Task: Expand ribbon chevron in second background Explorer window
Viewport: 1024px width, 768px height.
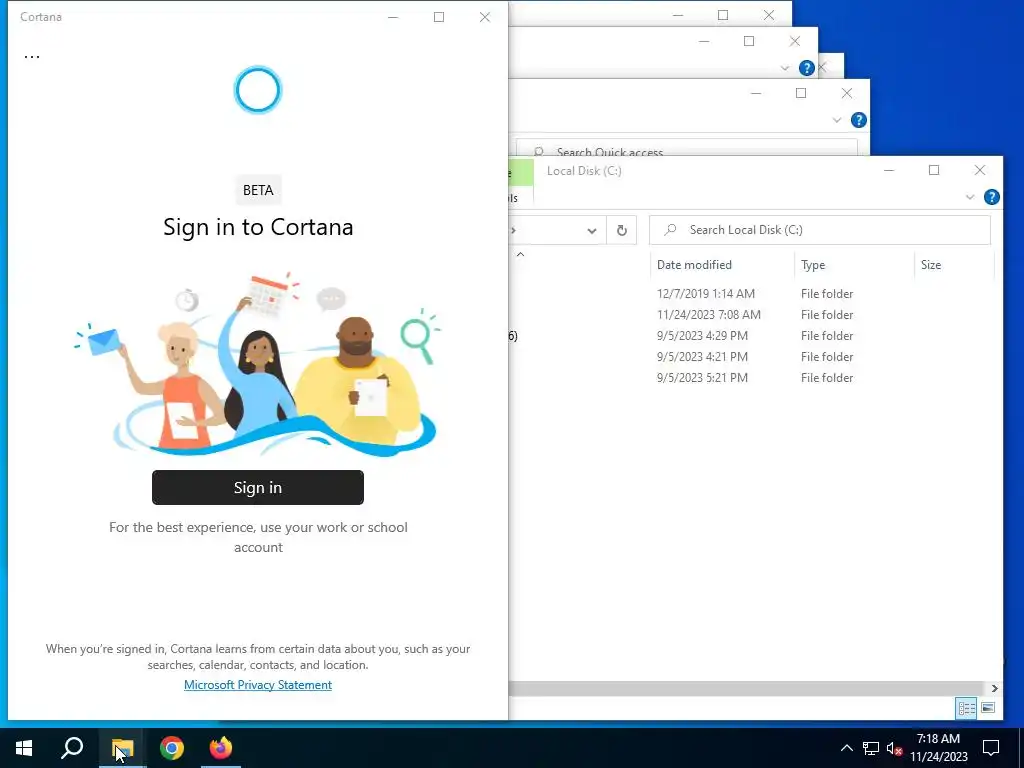Action: click(x=785, y=68)
